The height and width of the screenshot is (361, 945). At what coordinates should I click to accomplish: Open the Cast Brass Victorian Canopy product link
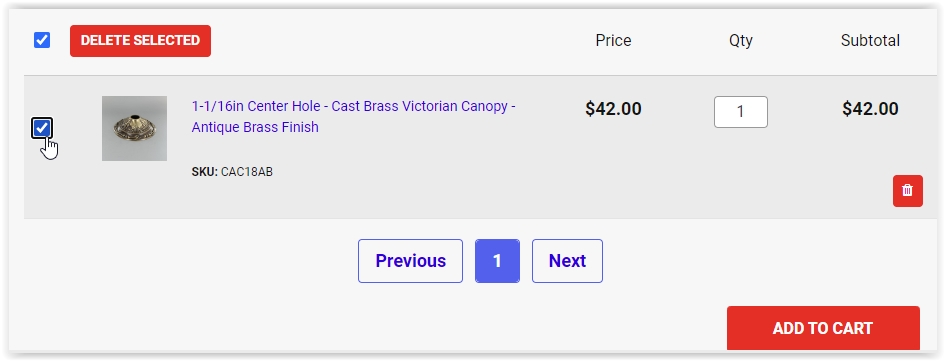click(353, 116)
